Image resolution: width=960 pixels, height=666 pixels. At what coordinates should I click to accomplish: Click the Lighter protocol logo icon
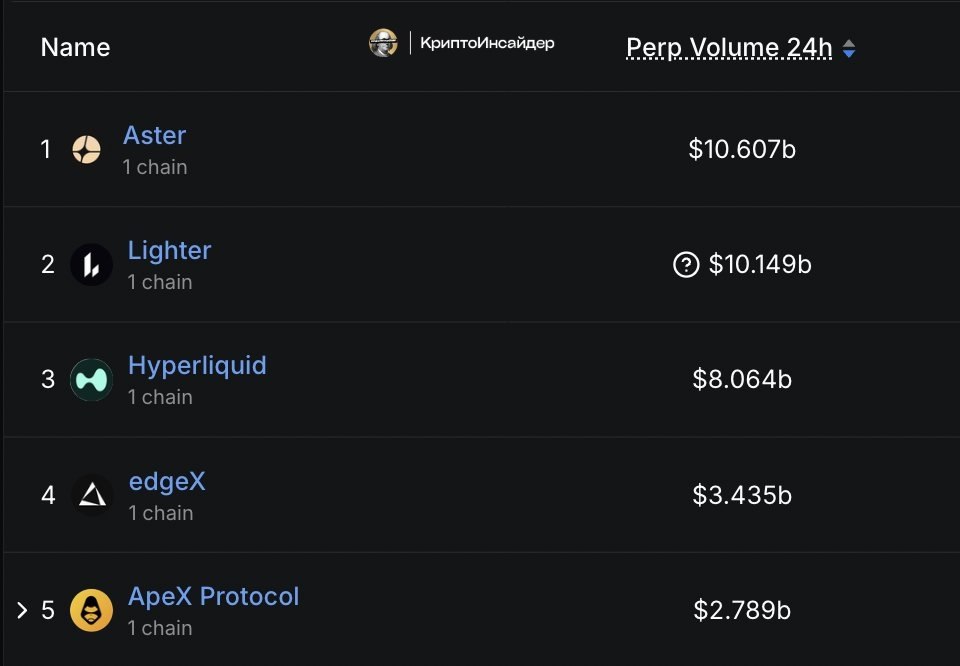tap(91, 265)
